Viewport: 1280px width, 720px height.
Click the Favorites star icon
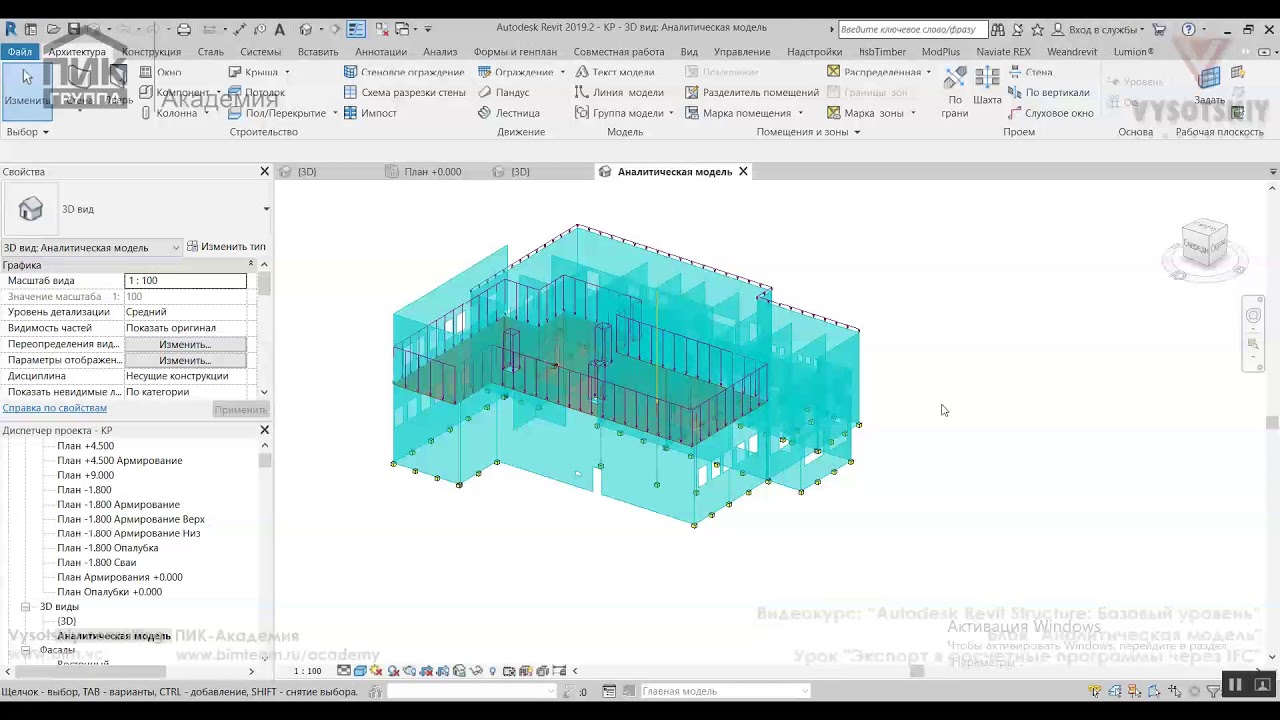tap(1037, 30)
